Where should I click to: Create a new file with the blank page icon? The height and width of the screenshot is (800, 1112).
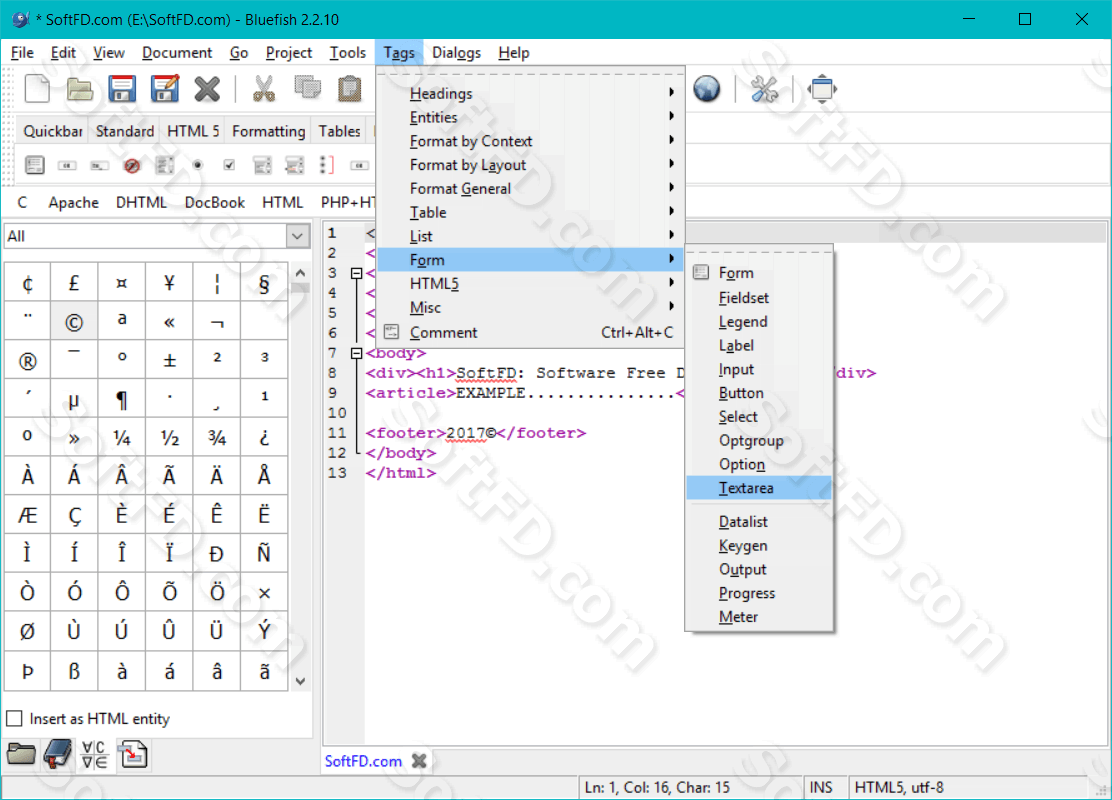[37, 89]
